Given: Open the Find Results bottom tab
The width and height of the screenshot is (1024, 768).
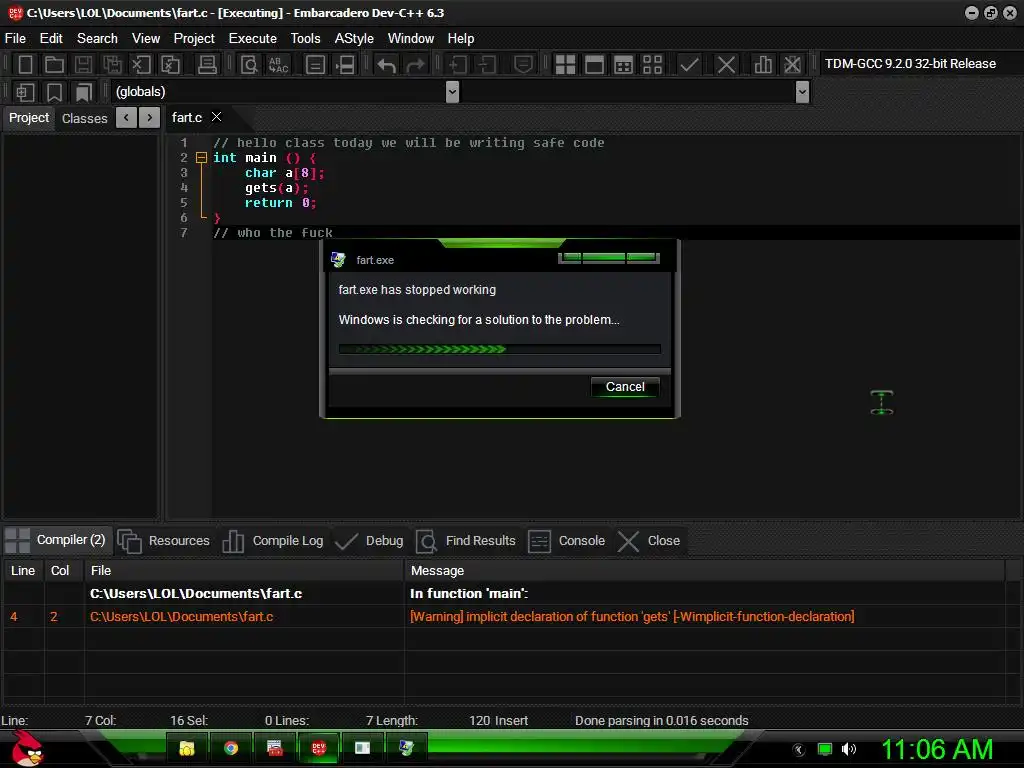Looking at the screenshot, I should (x=466, y=541).
